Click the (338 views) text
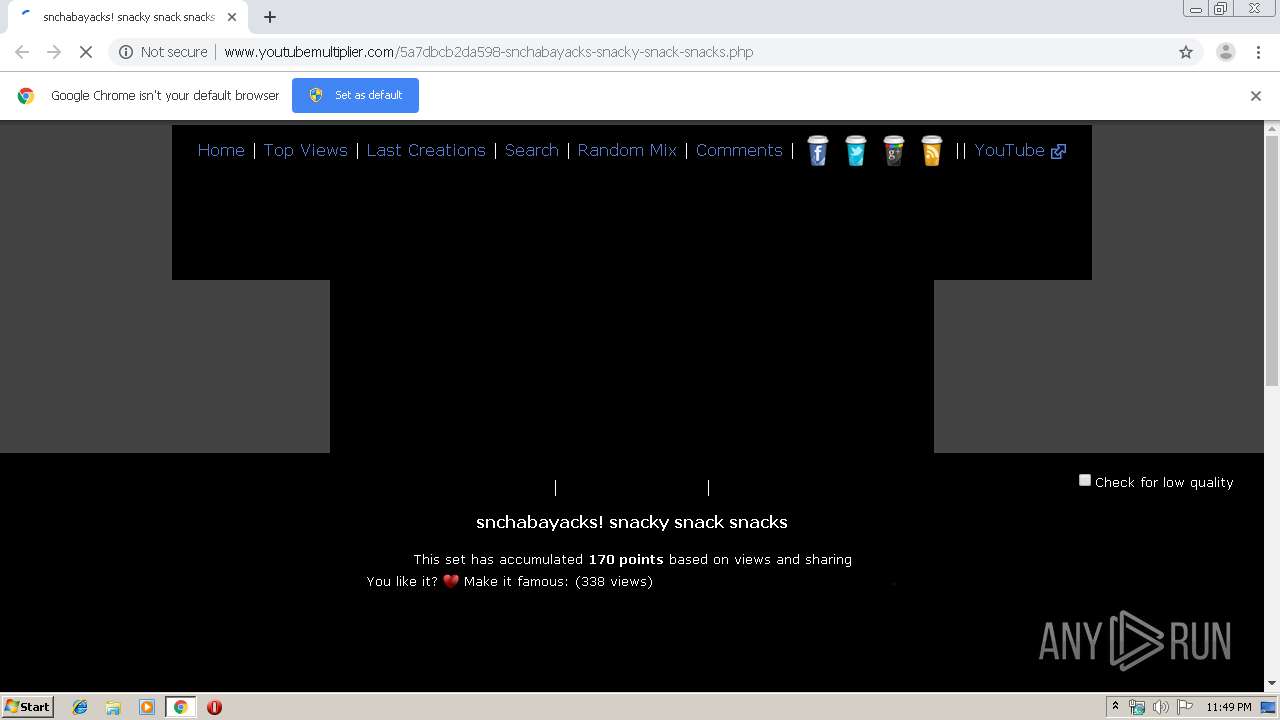 tap(614, 582)
